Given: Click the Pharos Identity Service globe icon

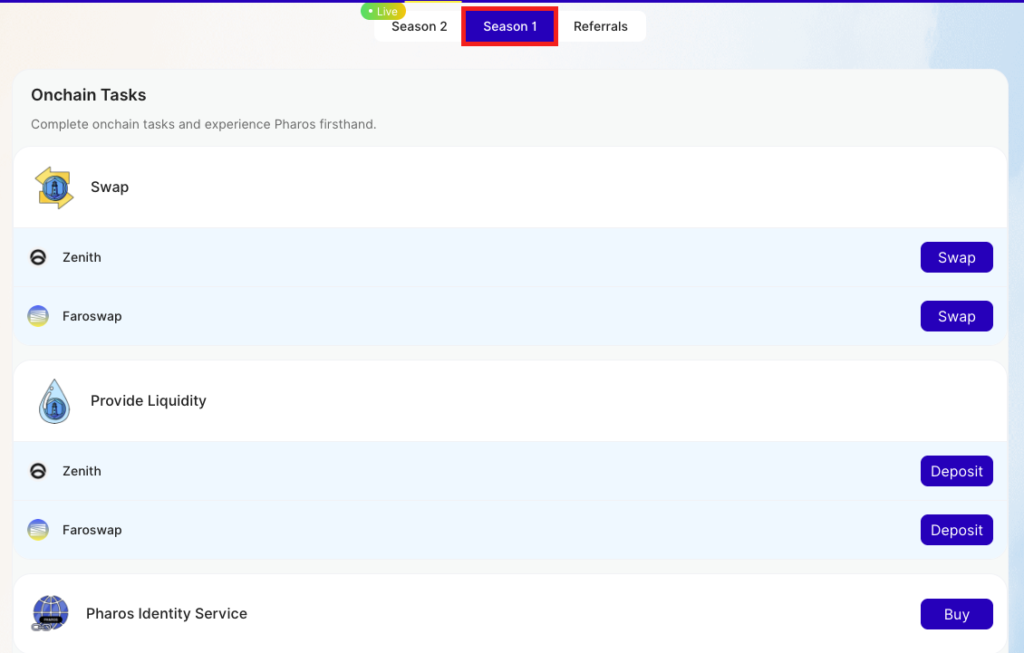Looking at the screenshot, I should click(x=50, y=613).
